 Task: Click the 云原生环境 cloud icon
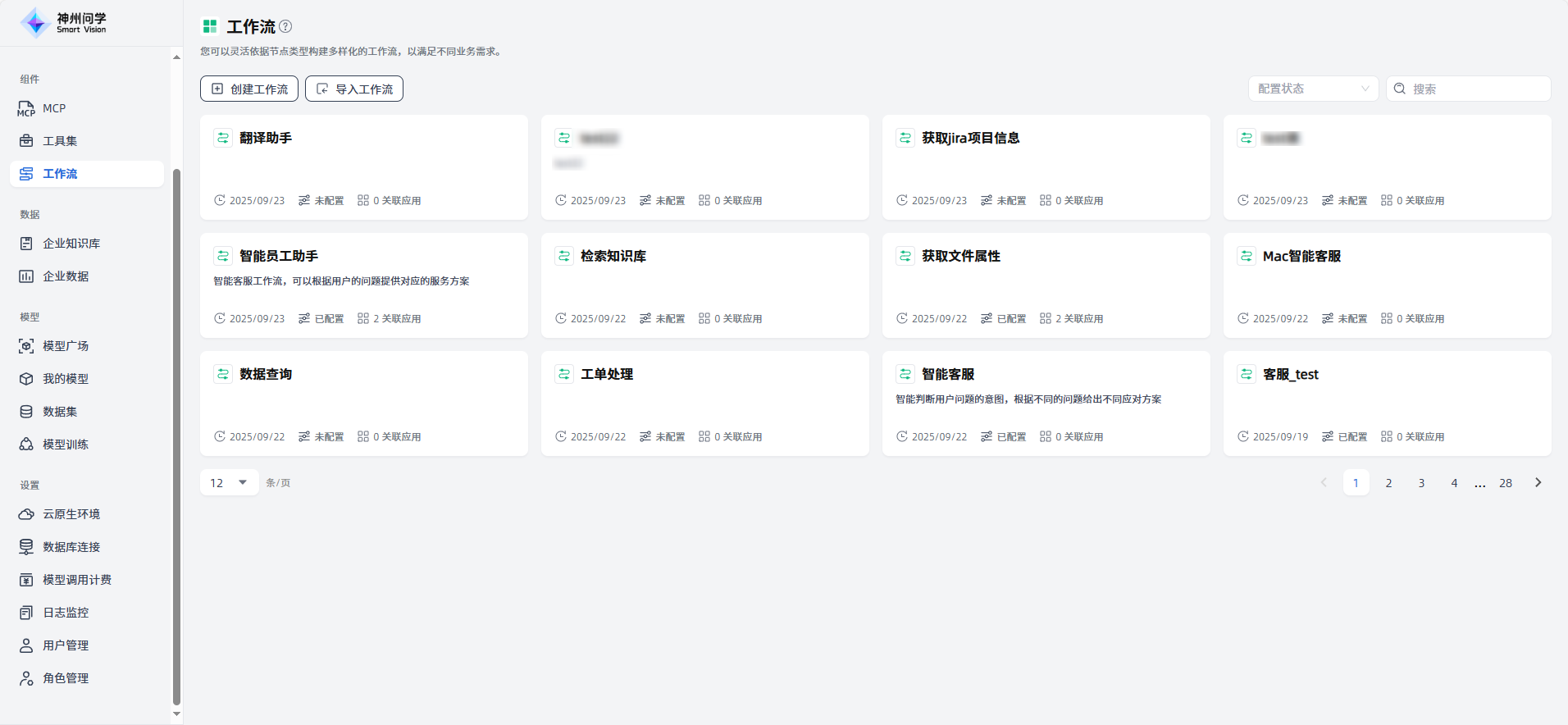click(26, 514)
